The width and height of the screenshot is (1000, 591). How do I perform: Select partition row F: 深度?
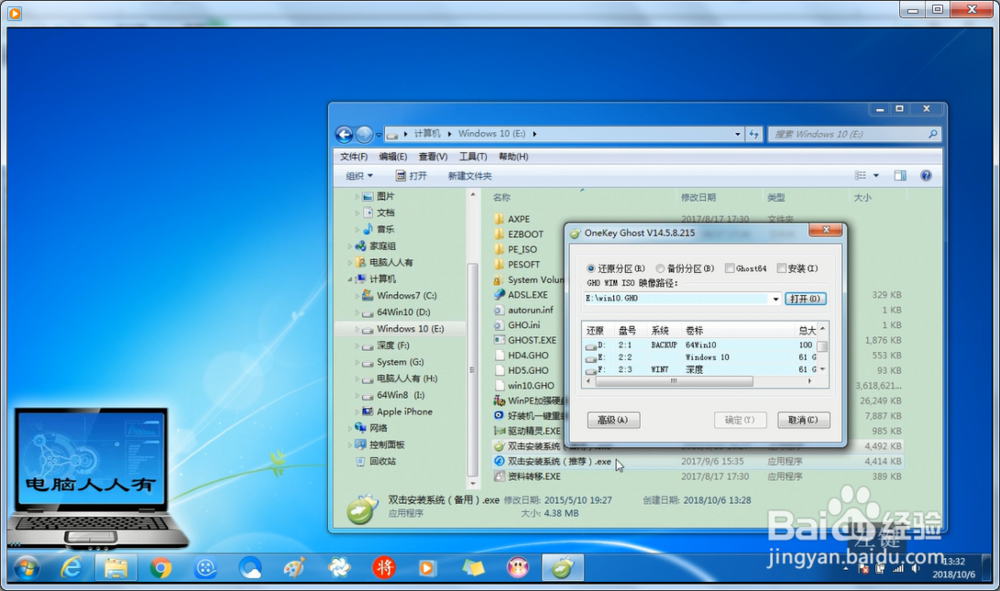(699, 369)
